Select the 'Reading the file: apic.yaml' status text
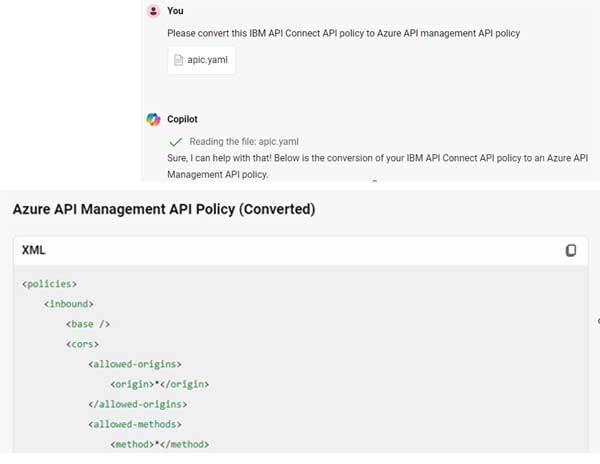600x464 pixels. tap(244, 142)
